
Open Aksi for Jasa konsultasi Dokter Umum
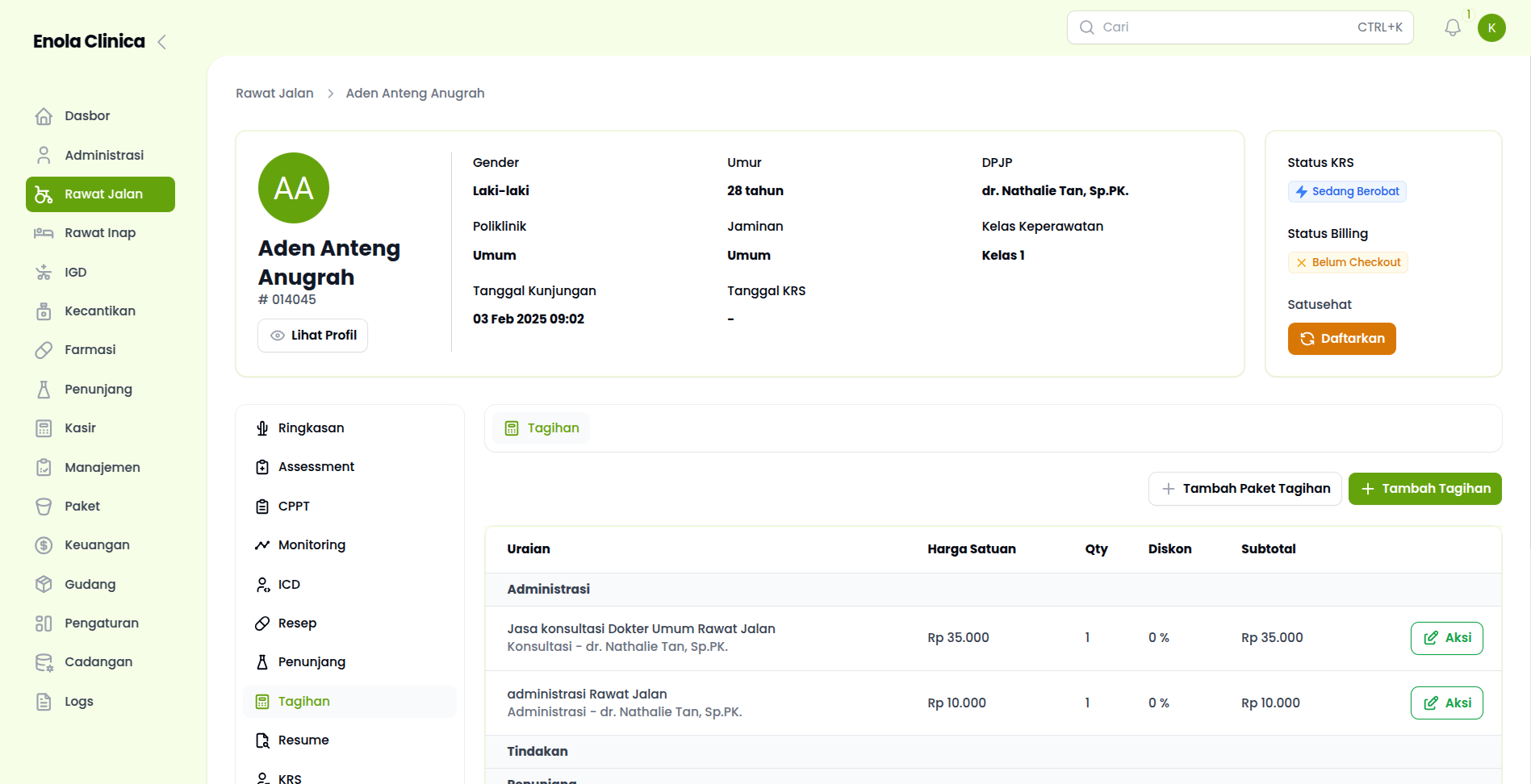tap(1446, 638)
